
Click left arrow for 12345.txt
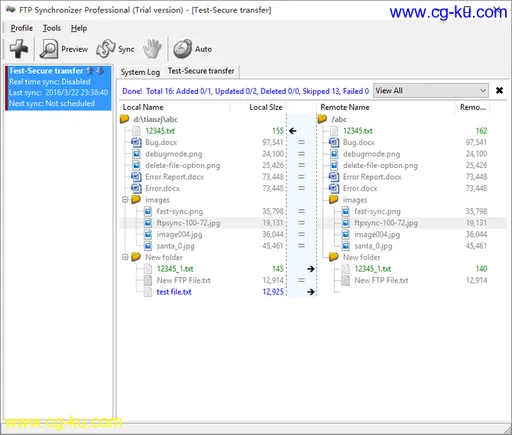(x=293, y=131)
